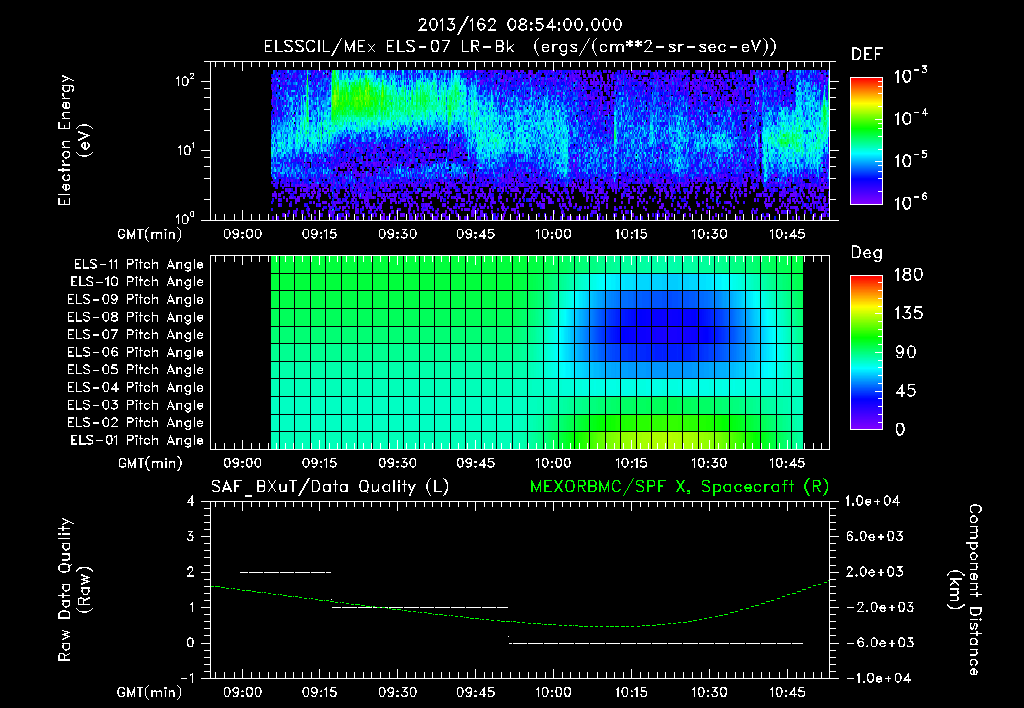The image size is (1024, 708).
Task: Click the 90 value on the Deg scale
Action: pos(906,353)
